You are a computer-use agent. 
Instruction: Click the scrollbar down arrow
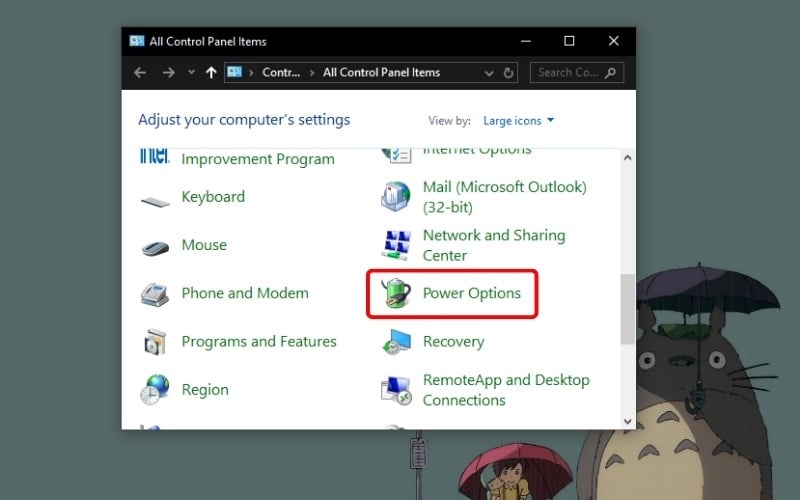coord(627,422)
